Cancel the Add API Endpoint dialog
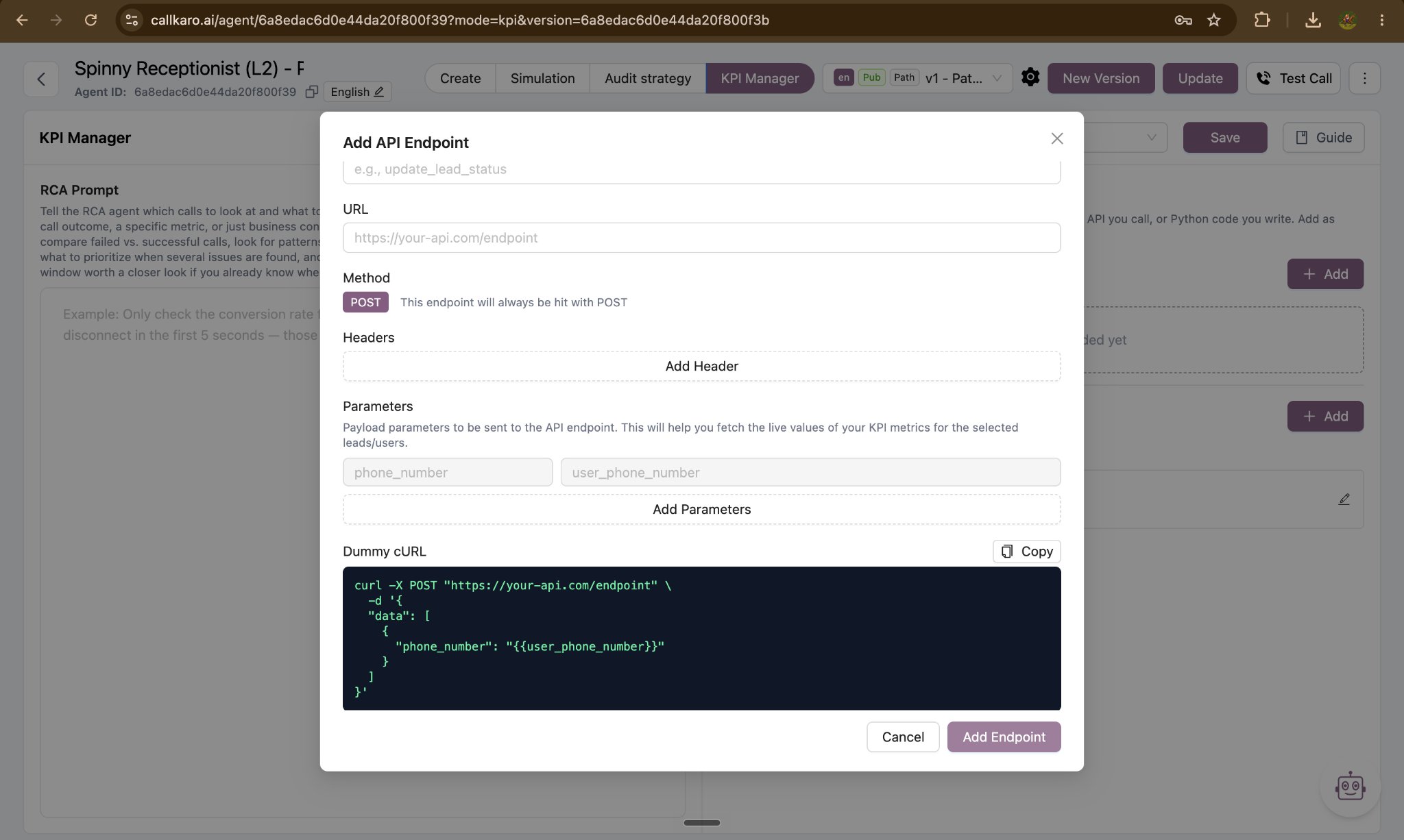The width and height of the screenshot is (1404, 840). (x=902, y=737)
